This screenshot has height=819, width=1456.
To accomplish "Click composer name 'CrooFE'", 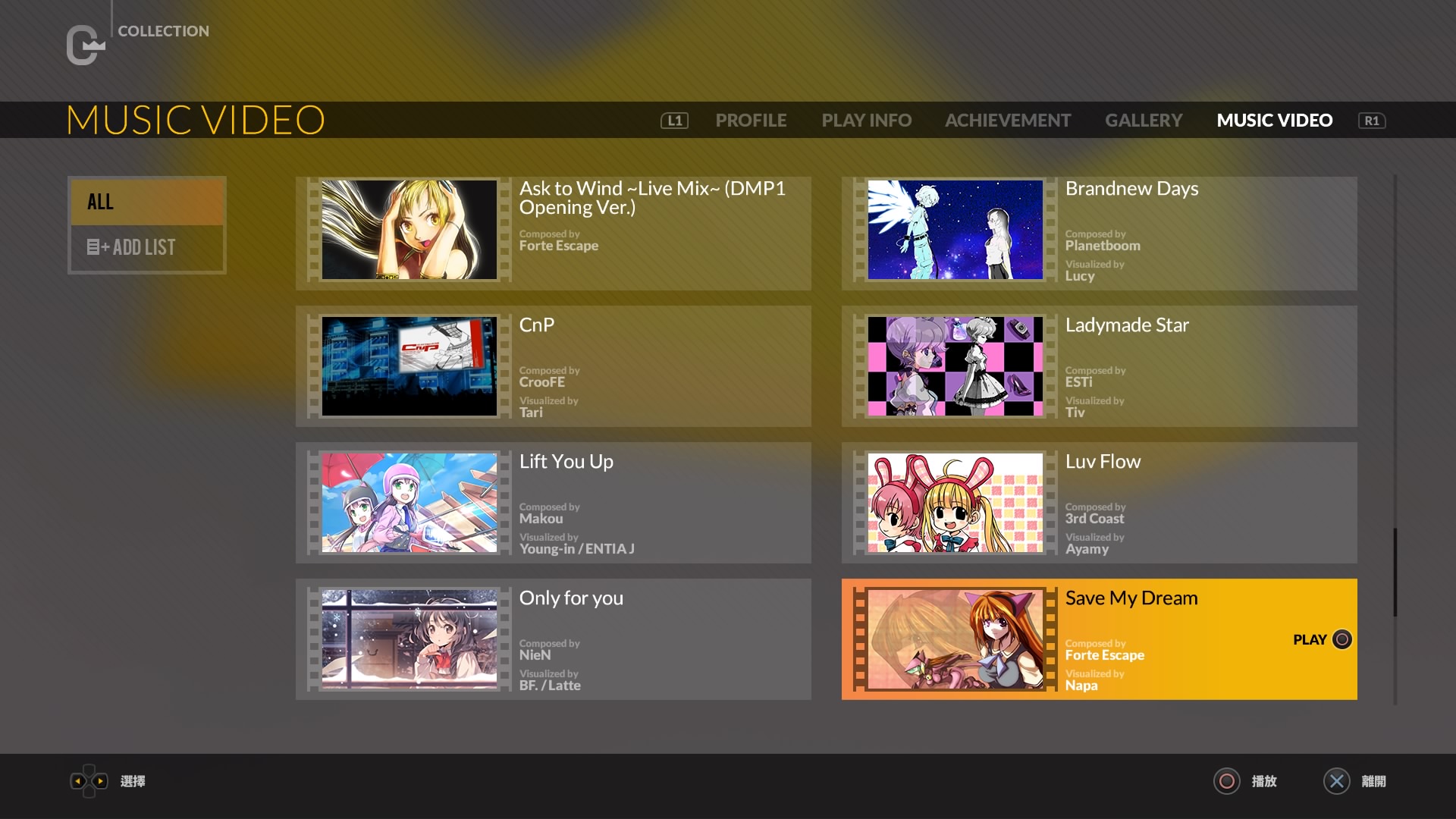I will [x=541, y=382].
